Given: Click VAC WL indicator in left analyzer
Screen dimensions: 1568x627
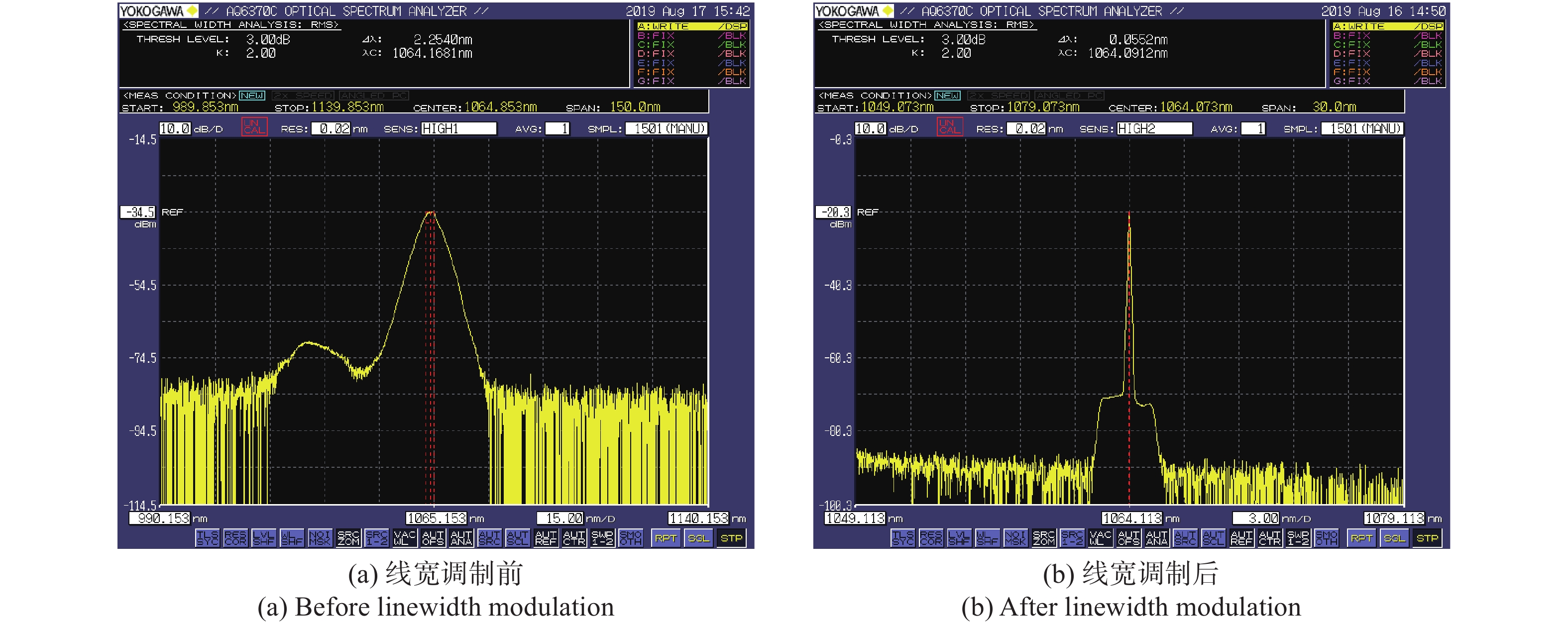Looking at the screenshot, I should (405, 538).
